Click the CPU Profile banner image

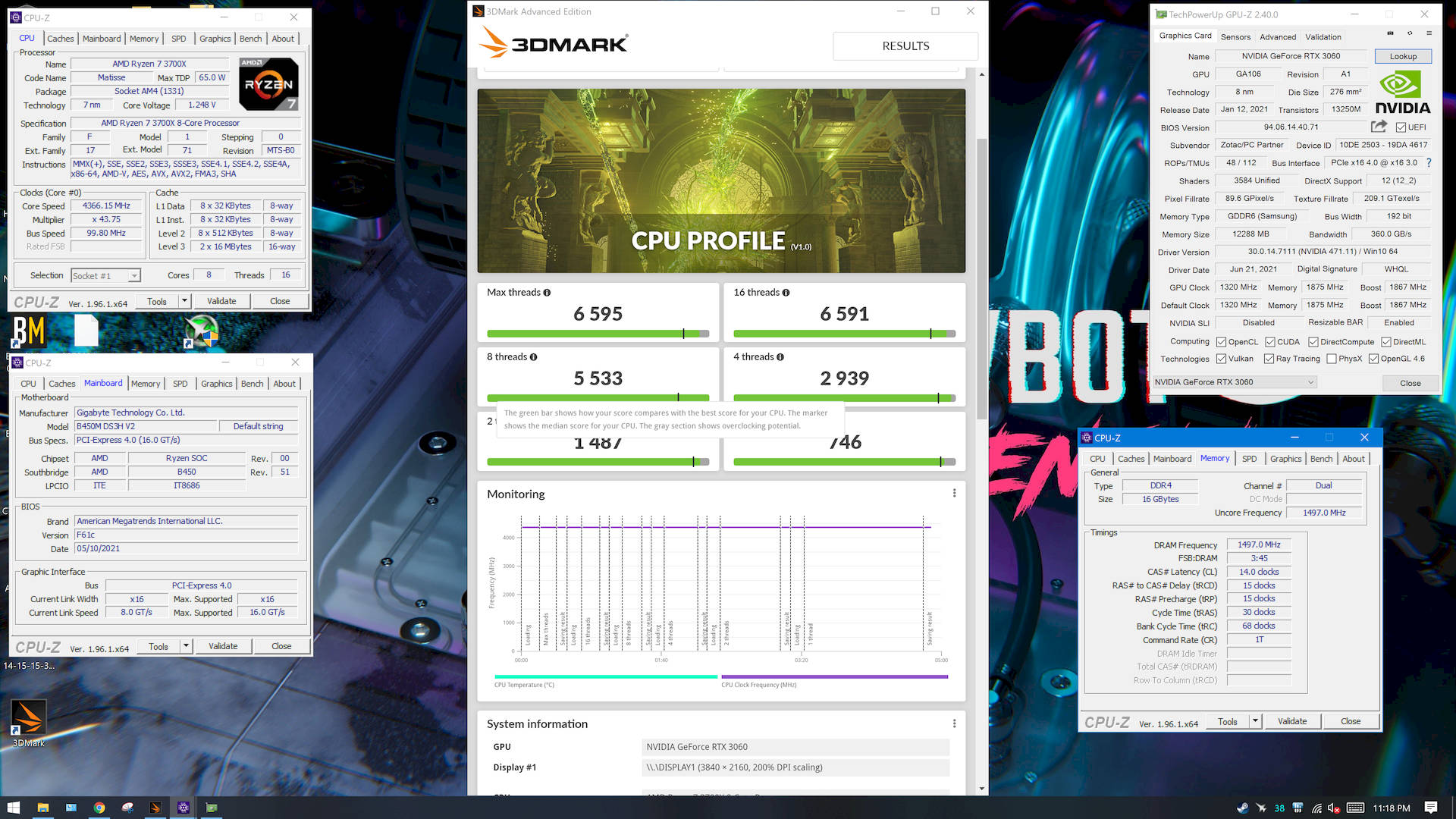pos(721,180)
